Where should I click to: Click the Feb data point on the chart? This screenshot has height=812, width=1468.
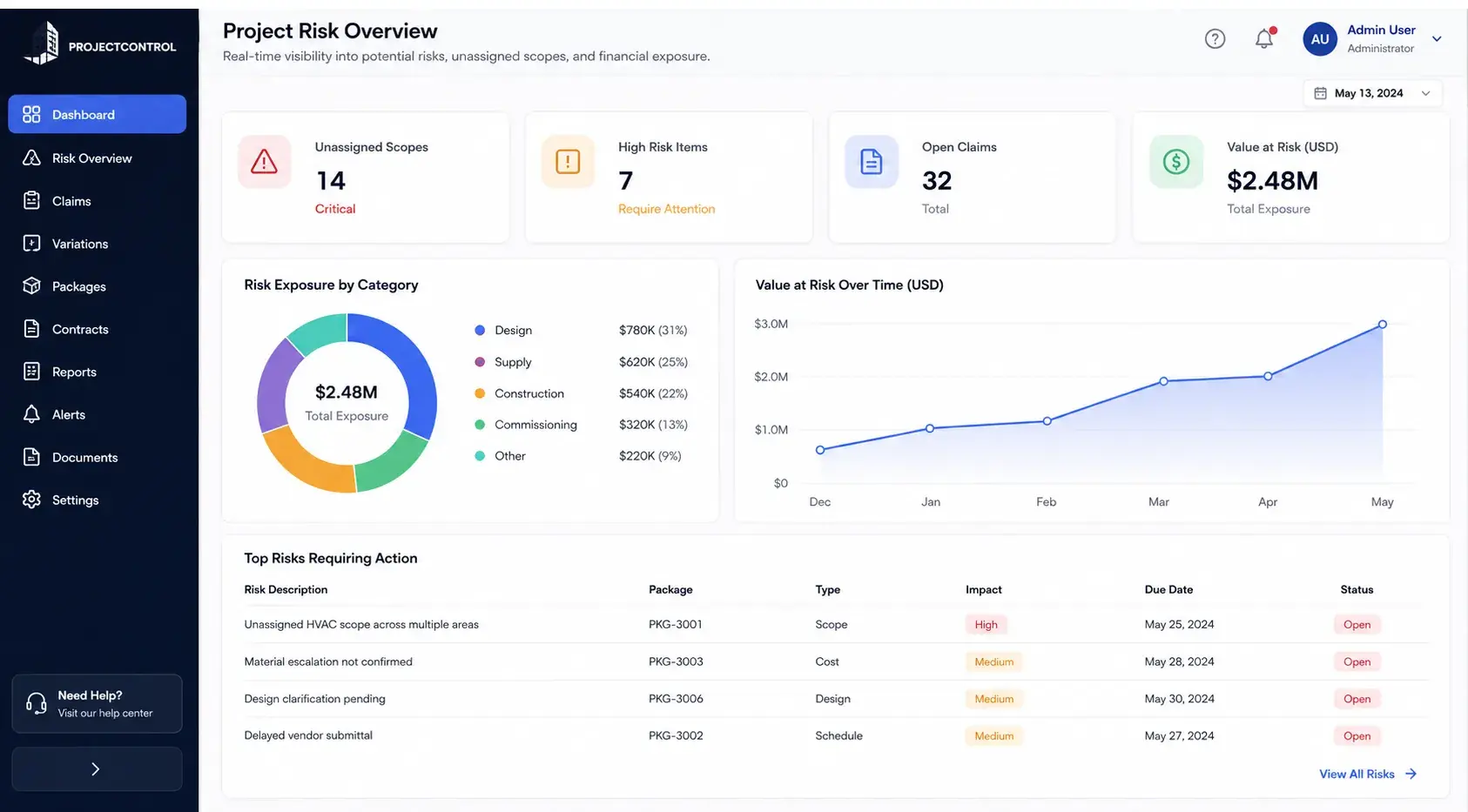point(1047,421)
